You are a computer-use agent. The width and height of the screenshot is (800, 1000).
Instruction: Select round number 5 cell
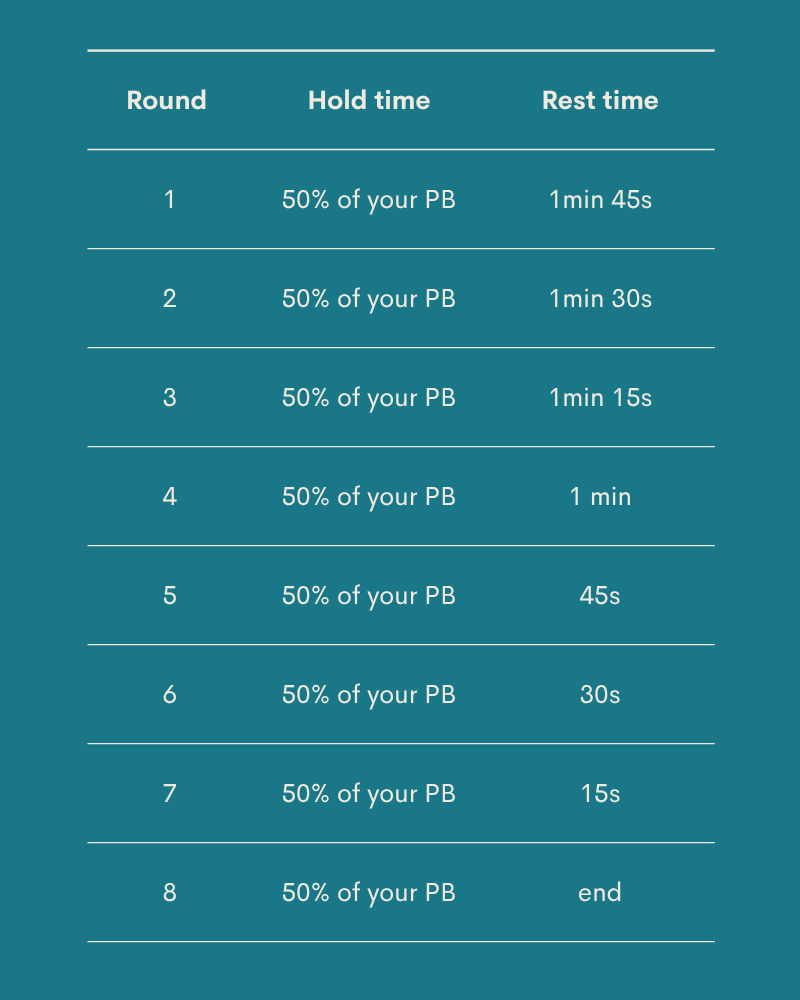[x=169, y=595]
